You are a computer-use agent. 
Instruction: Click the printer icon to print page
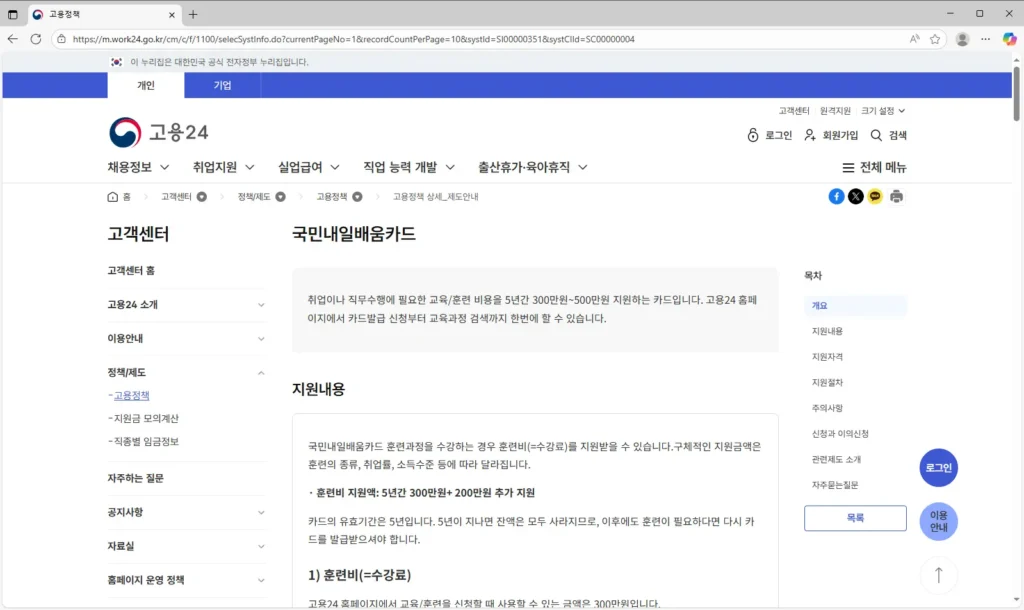point(897,196)
